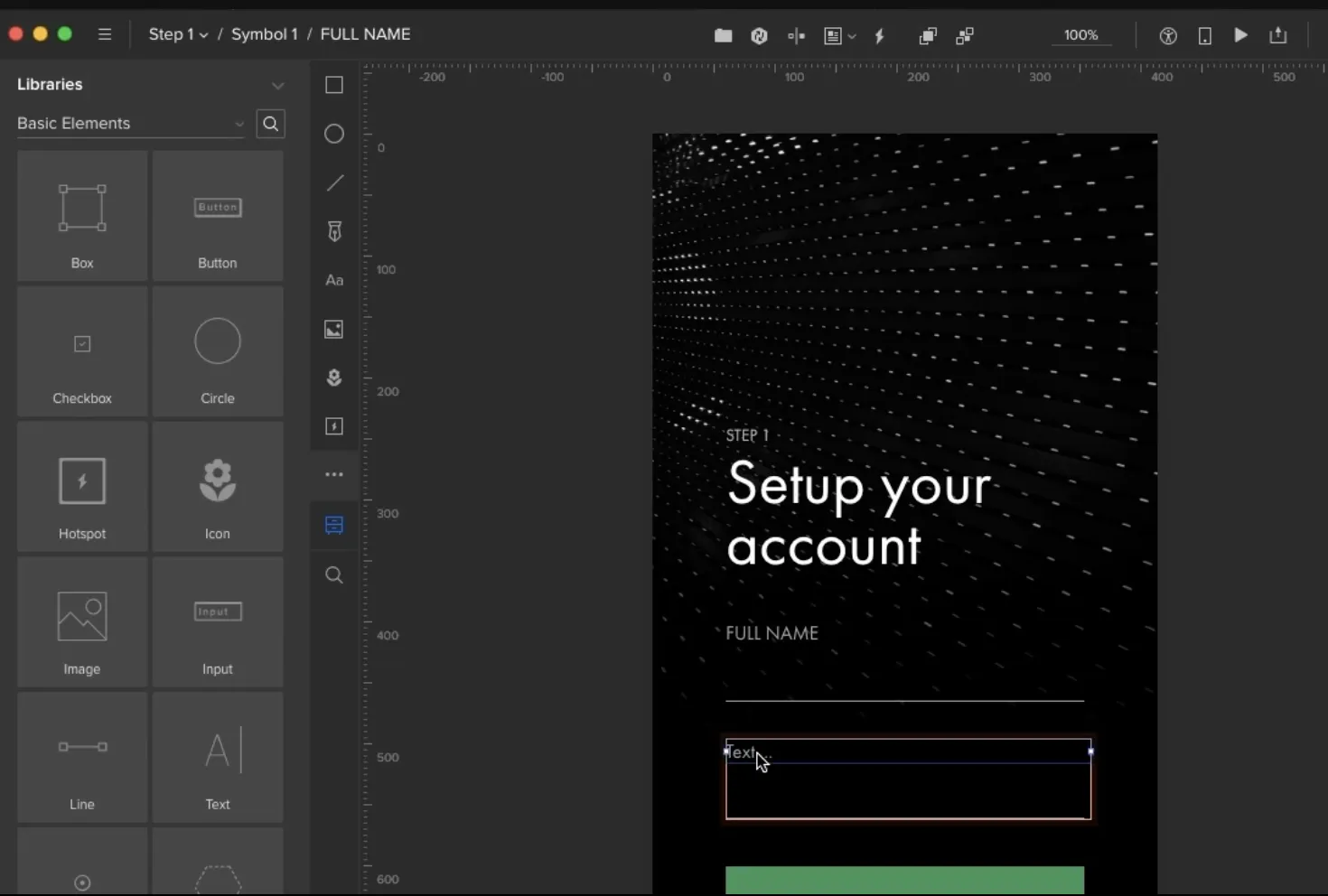
Task: Select the Line tool in vertical toolbar
Action: 334,182
